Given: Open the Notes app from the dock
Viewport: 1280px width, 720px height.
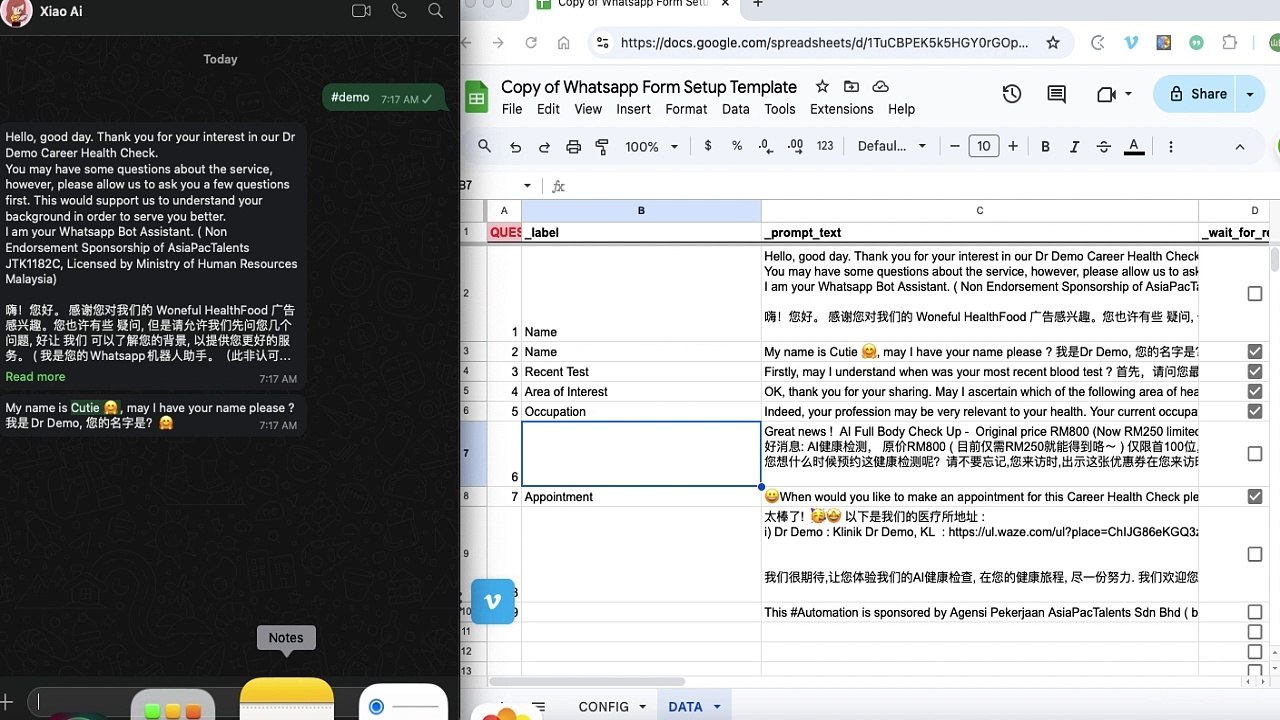Looking at the screenshot, I should 286,699.
